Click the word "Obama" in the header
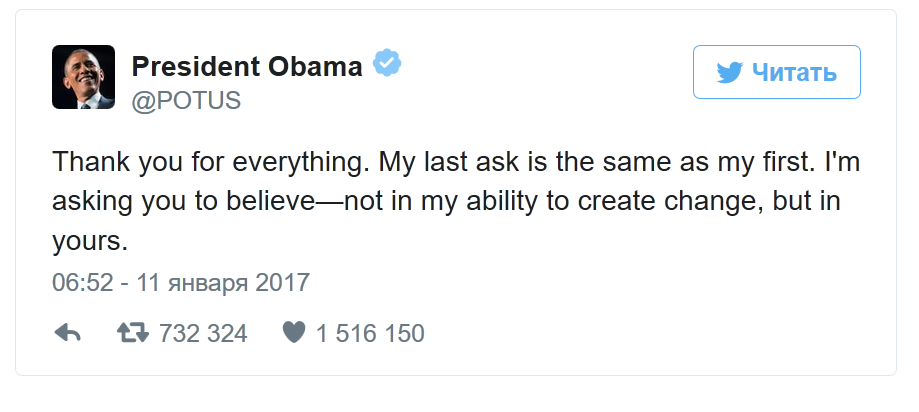This screenshot has height=412, width=919. click(316, 67)
